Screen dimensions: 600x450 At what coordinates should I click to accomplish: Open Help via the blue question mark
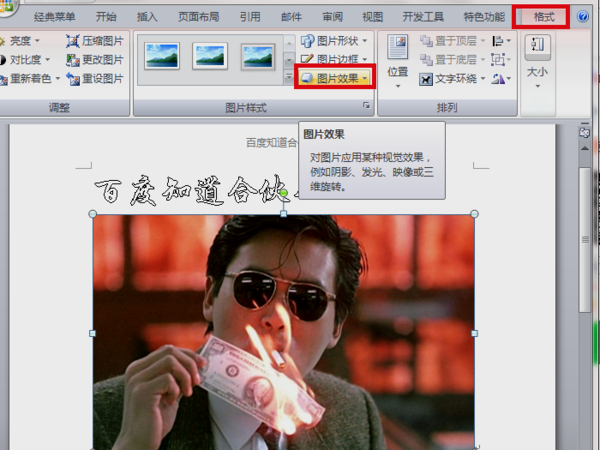(582, 16)
